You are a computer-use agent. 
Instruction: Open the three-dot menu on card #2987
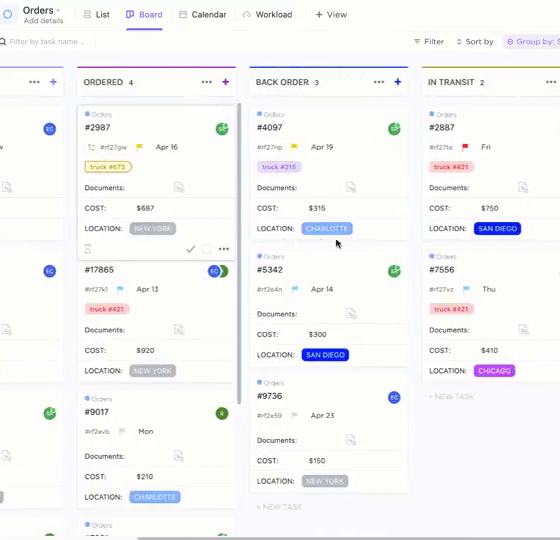224,249
